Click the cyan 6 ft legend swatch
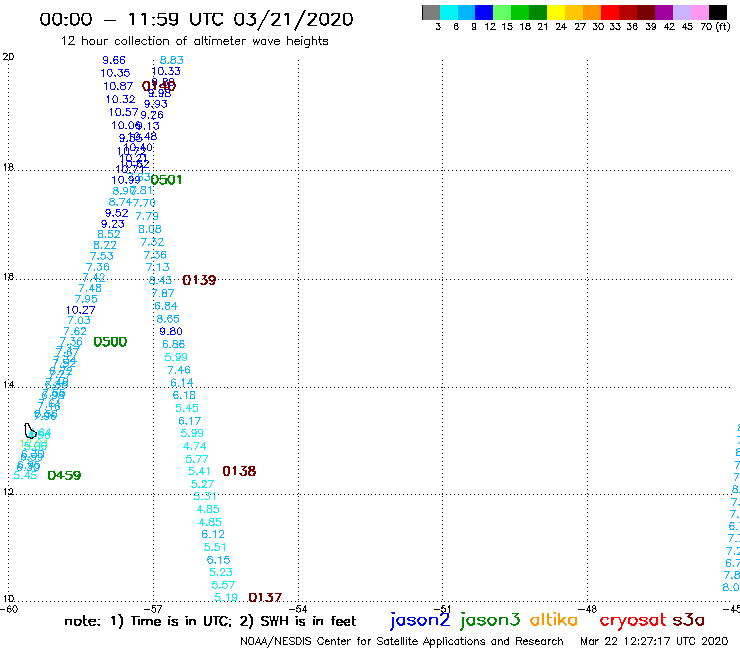Screen dimensions: 740x650 click(448, 13)
